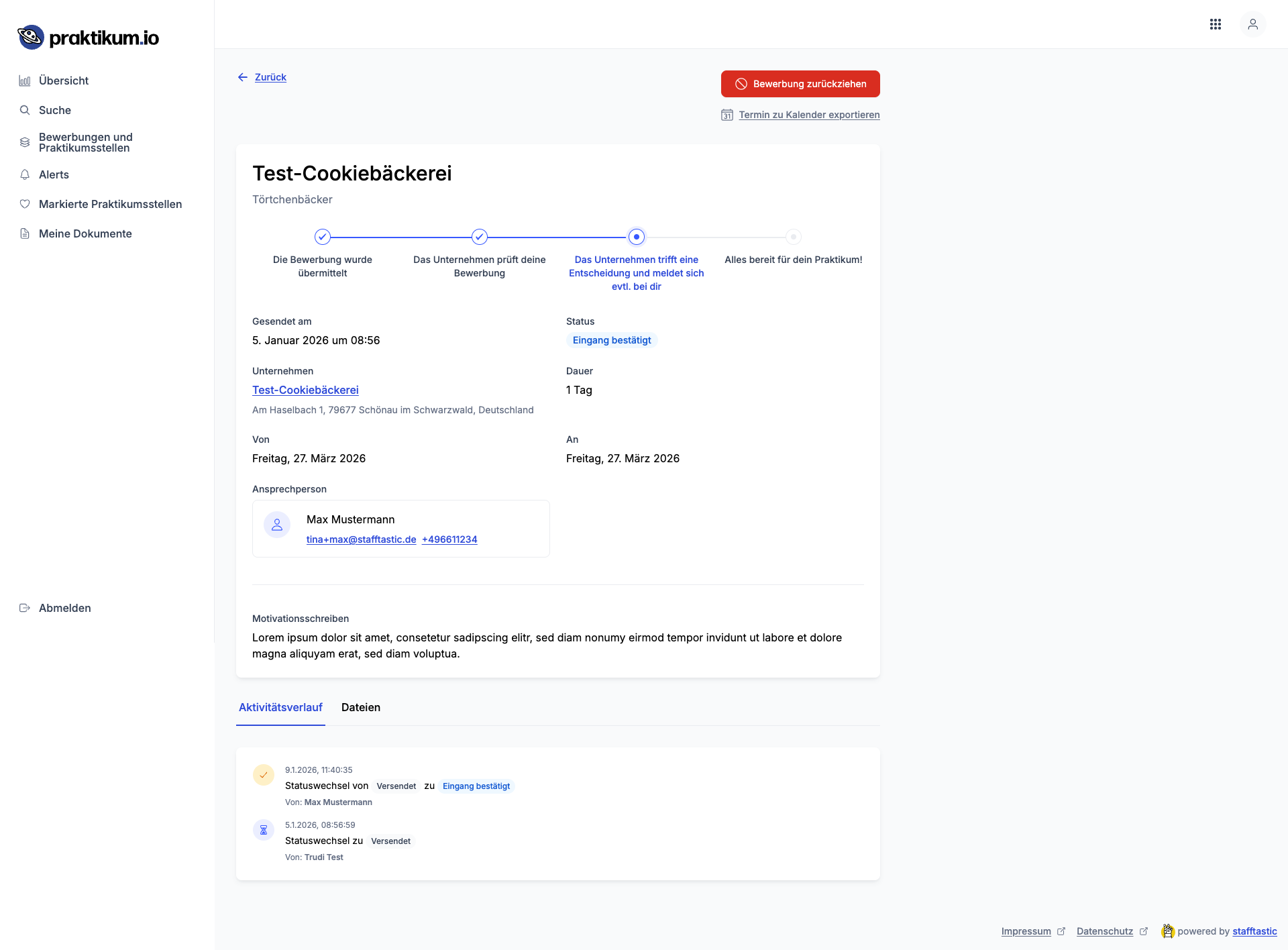Viewport: 1288px width, 950px height.
Task: Switch to the Dateien tab
Action: tap(360, 707)
